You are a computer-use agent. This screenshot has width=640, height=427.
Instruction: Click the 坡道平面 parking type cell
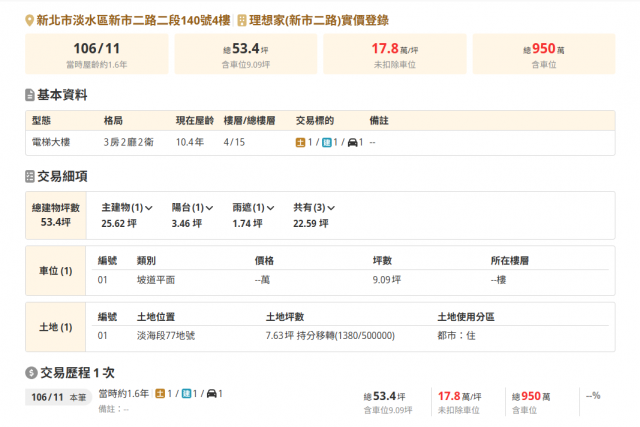[x=156, y=280]
